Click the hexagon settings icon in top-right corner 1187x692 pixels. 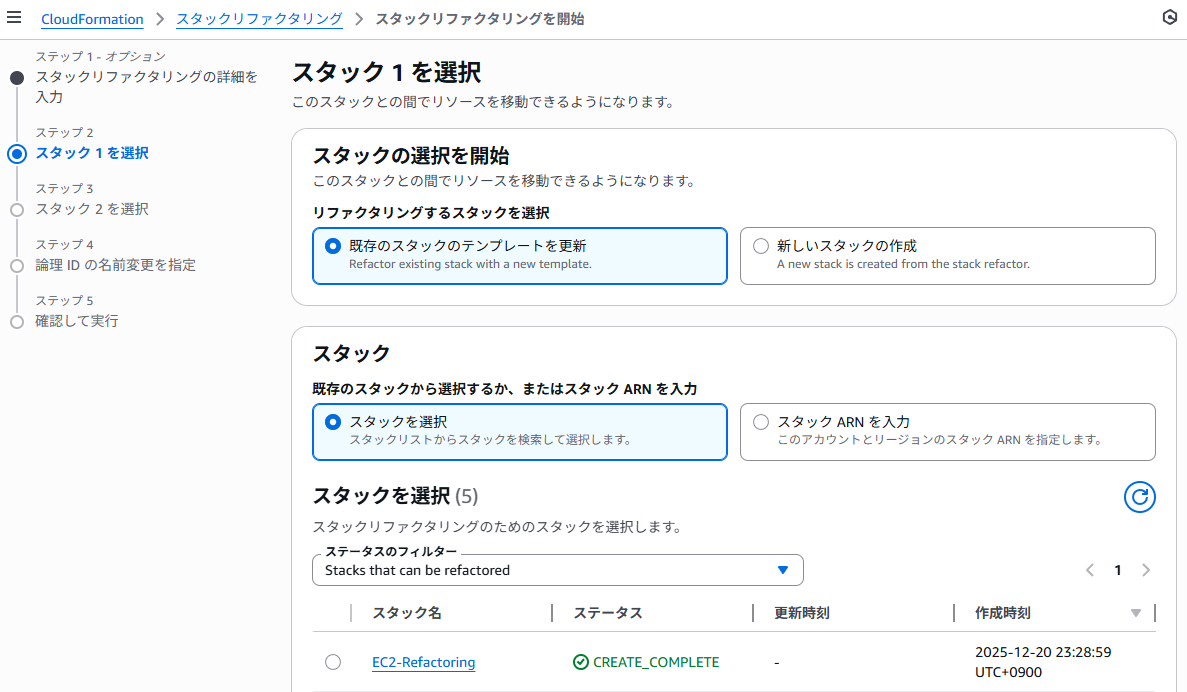1170,17
